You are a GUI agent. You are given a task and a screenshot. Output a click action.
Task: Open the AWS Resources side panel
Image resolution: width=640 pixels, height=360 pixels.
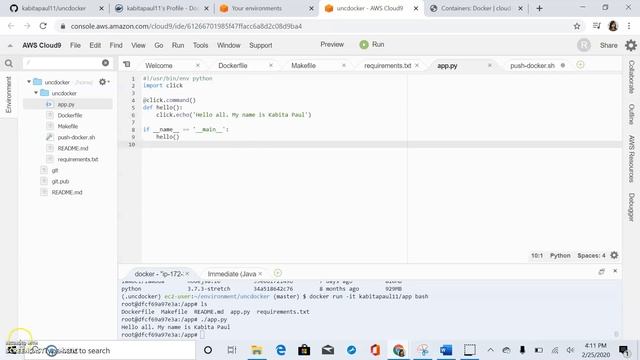(x=631, y=159)
